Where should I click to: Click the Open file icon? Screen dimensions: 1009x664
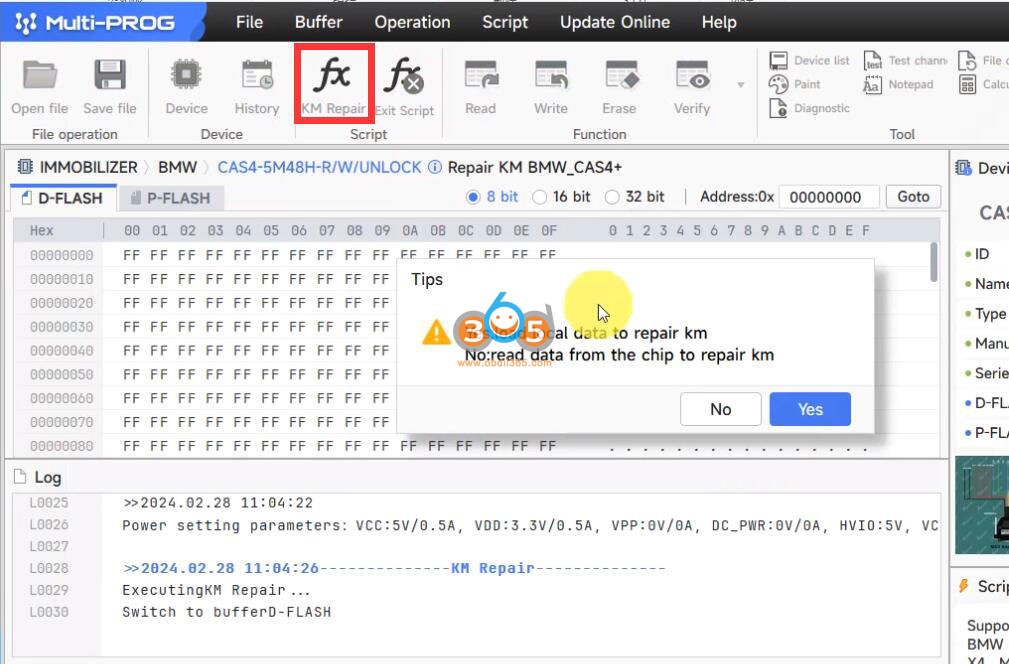(40, 75)
